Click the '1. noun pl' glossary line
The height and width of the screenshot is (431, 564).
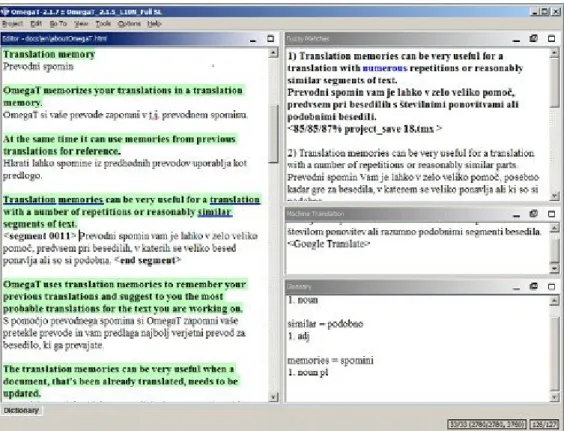click(308, 372)
